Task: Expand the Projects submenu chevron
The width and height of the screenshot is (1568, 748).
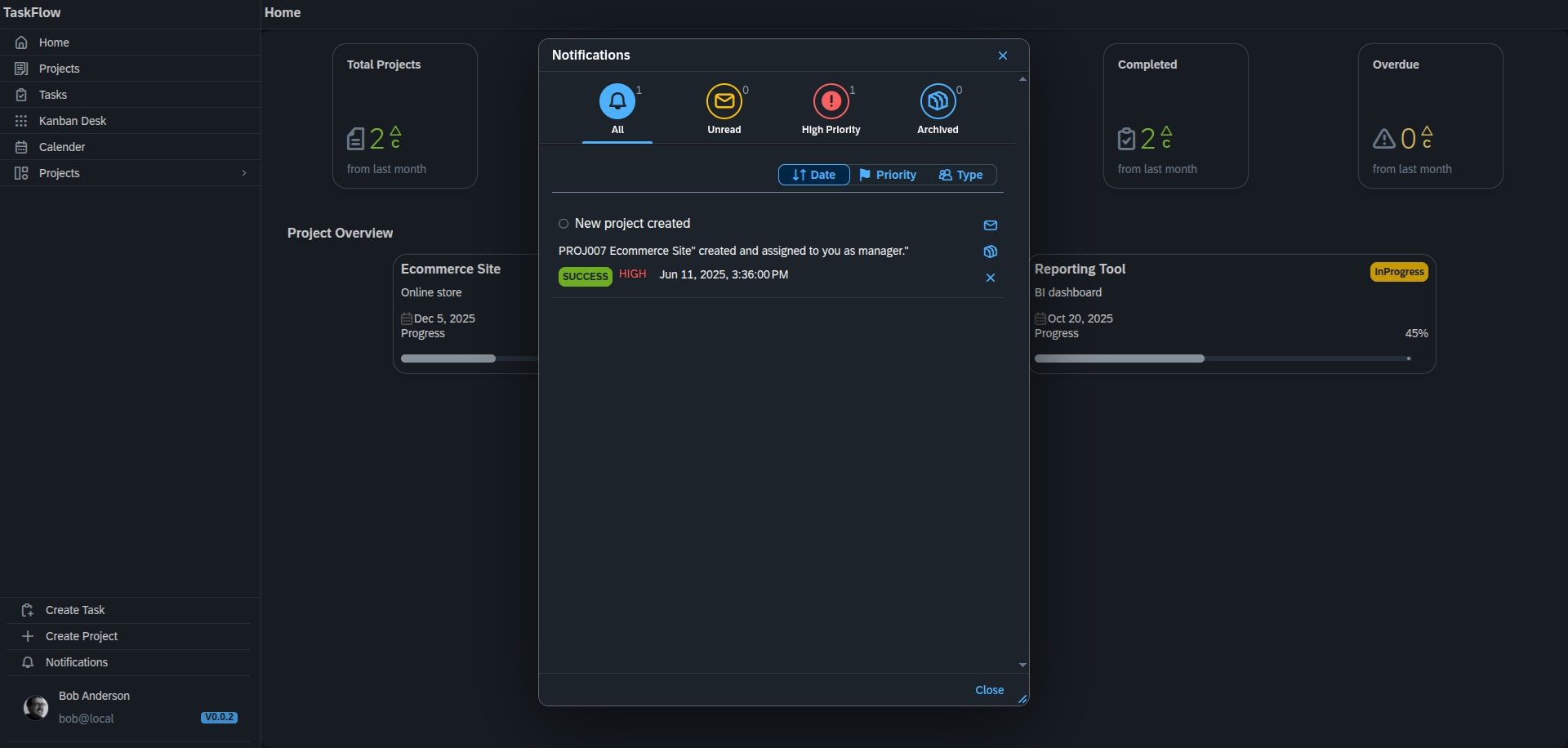Action: click(x=243, y=173)
